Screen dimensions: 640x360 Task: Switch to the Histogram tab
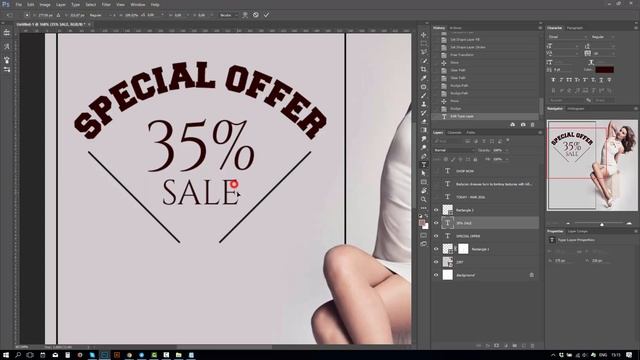coord(576,109)
